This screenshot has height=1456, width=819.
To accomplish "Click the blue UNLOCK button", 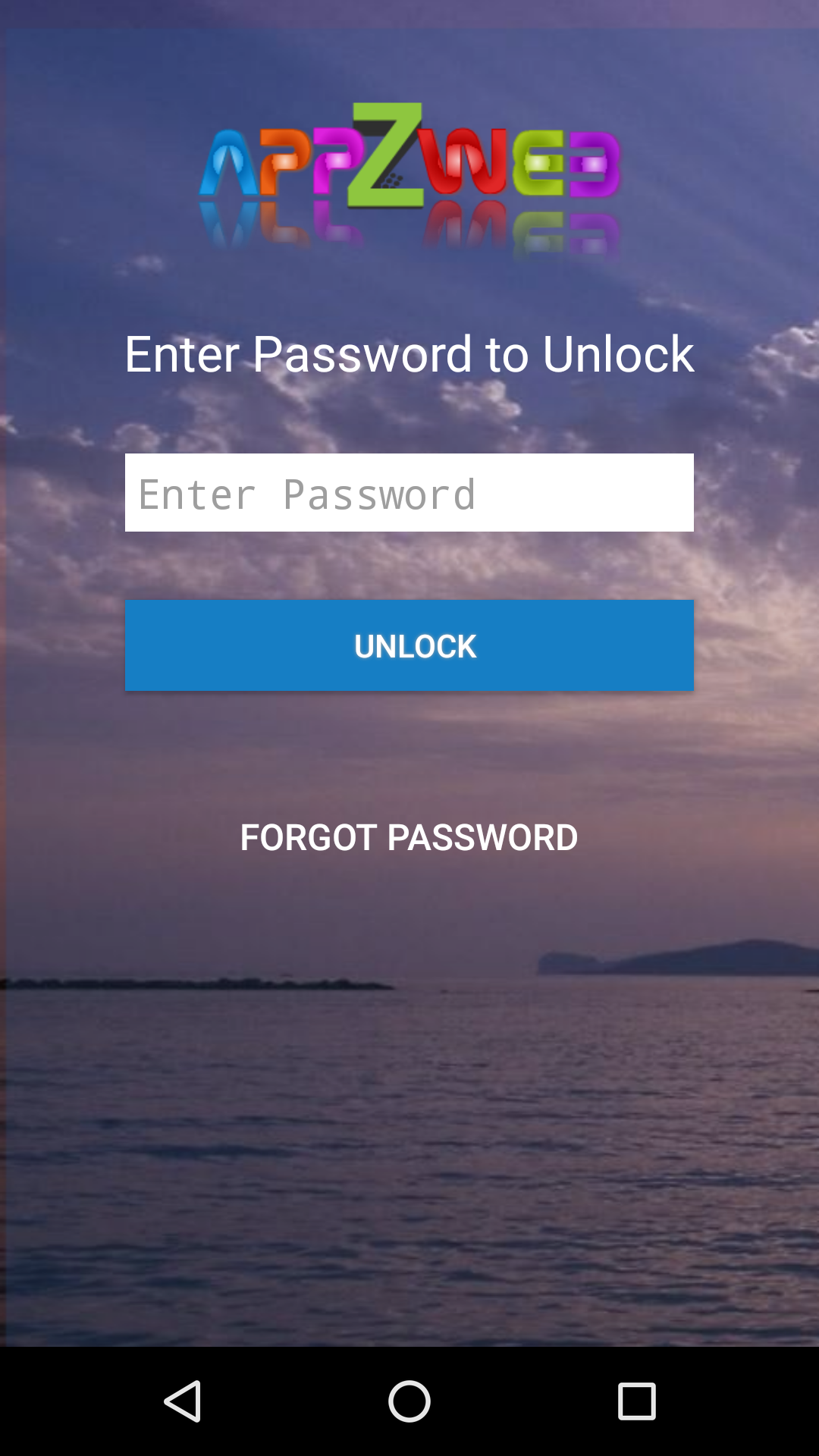I will click(x=409, y=645).
